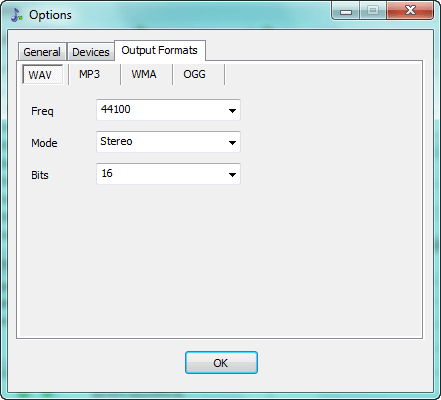
Task: Minimize the Options window
Action: (x=346, y=11)
